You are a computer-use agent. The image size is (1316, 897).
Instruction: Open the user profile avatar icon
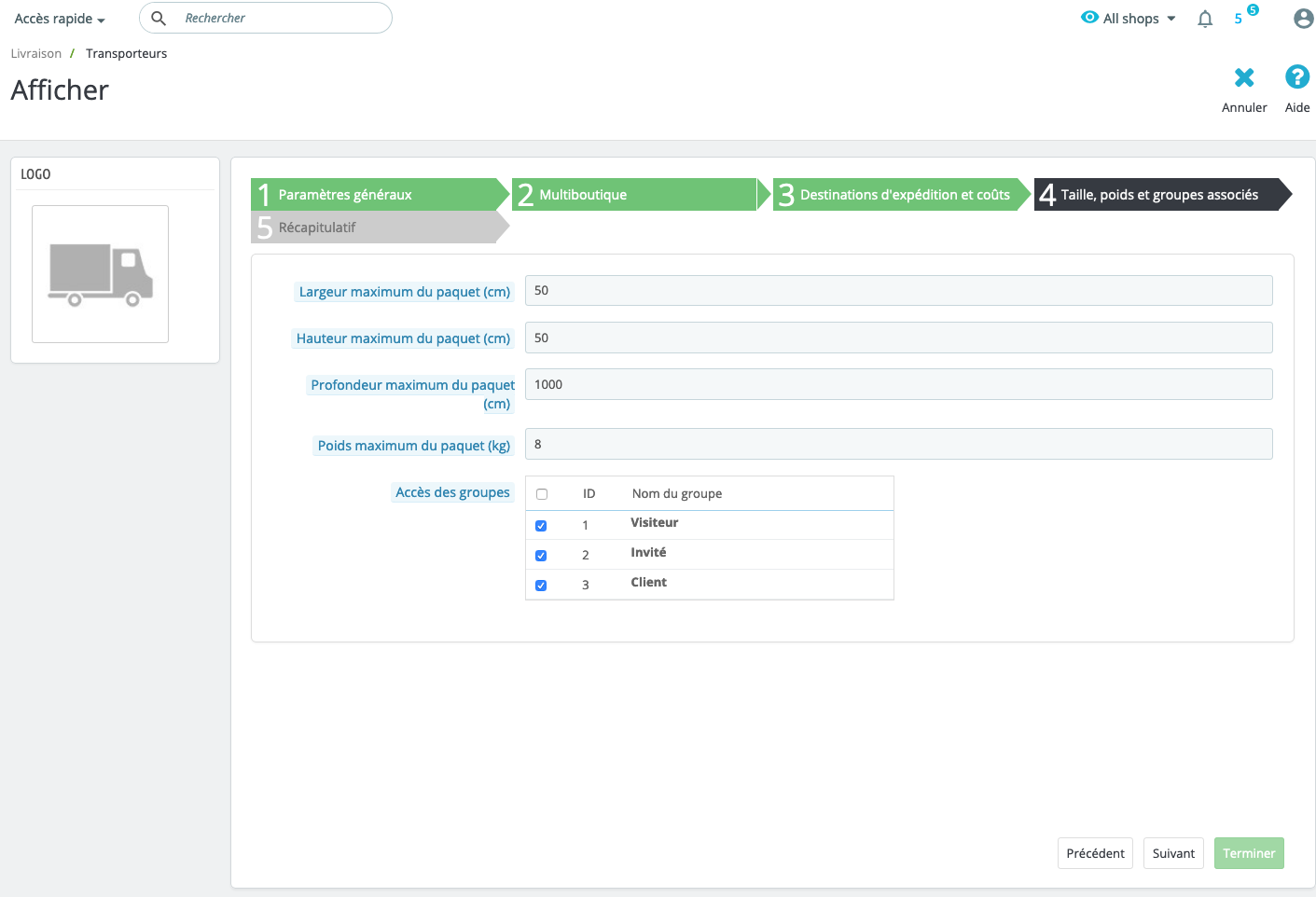pos(1303,19)
